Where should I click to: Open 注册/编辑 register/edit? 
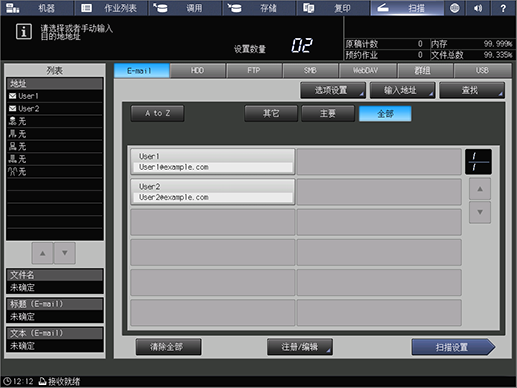tap(300, 347)
